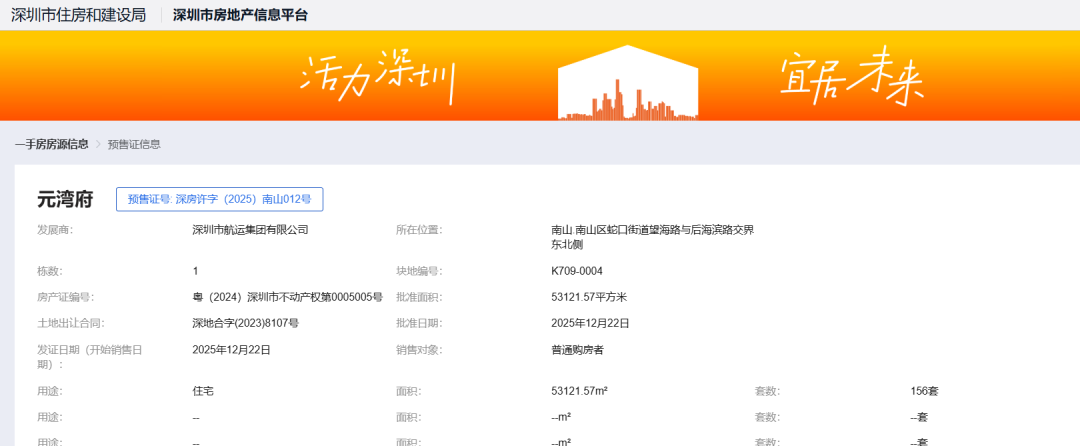Click the 元湾府 project title

65,199
